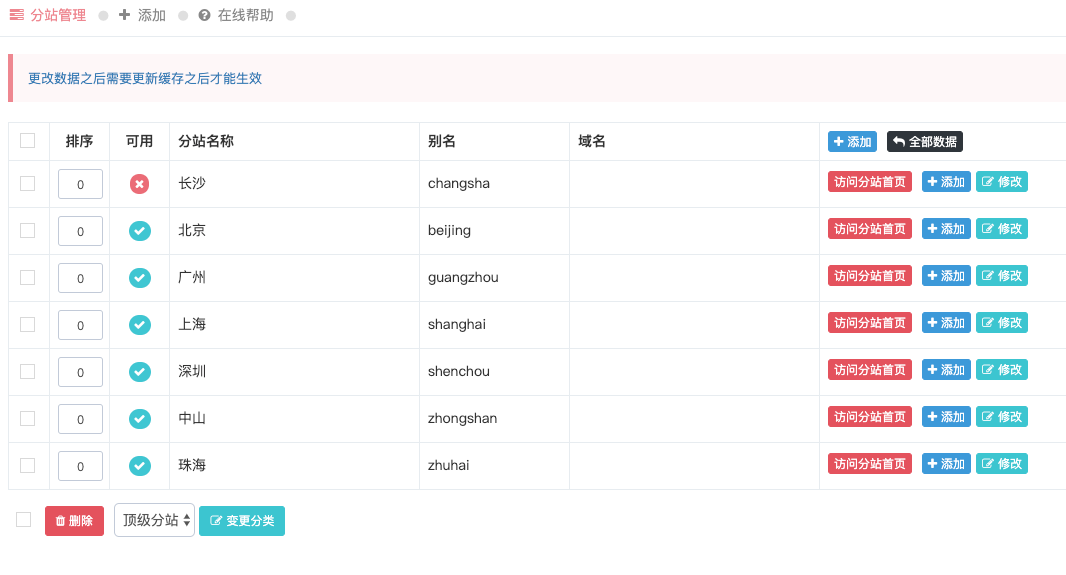
Task: Tick the checkbox for the 长沙 row
Action: pyautogui.click(x=27, y=184)
